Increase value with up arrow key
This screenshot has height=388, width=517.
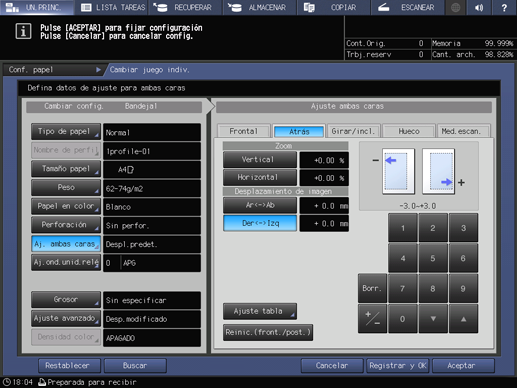point(463,319)
